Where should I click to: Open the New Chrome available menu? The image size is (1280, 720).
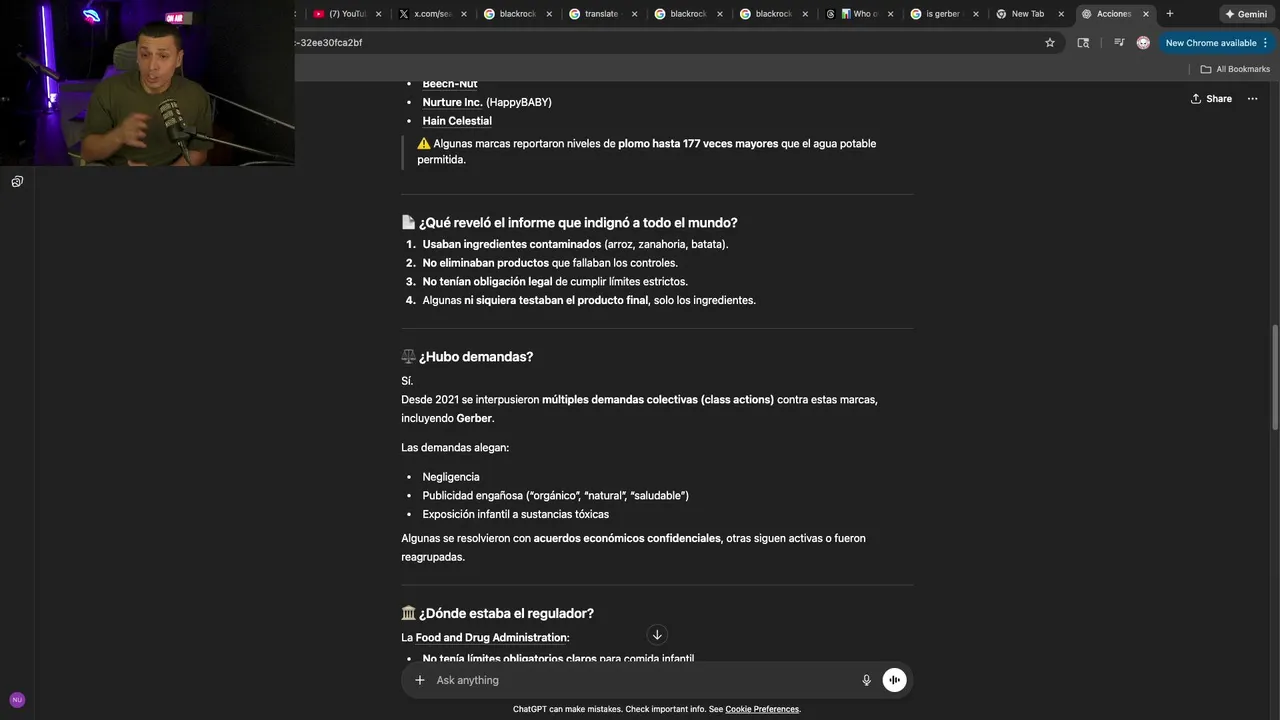1217,43
